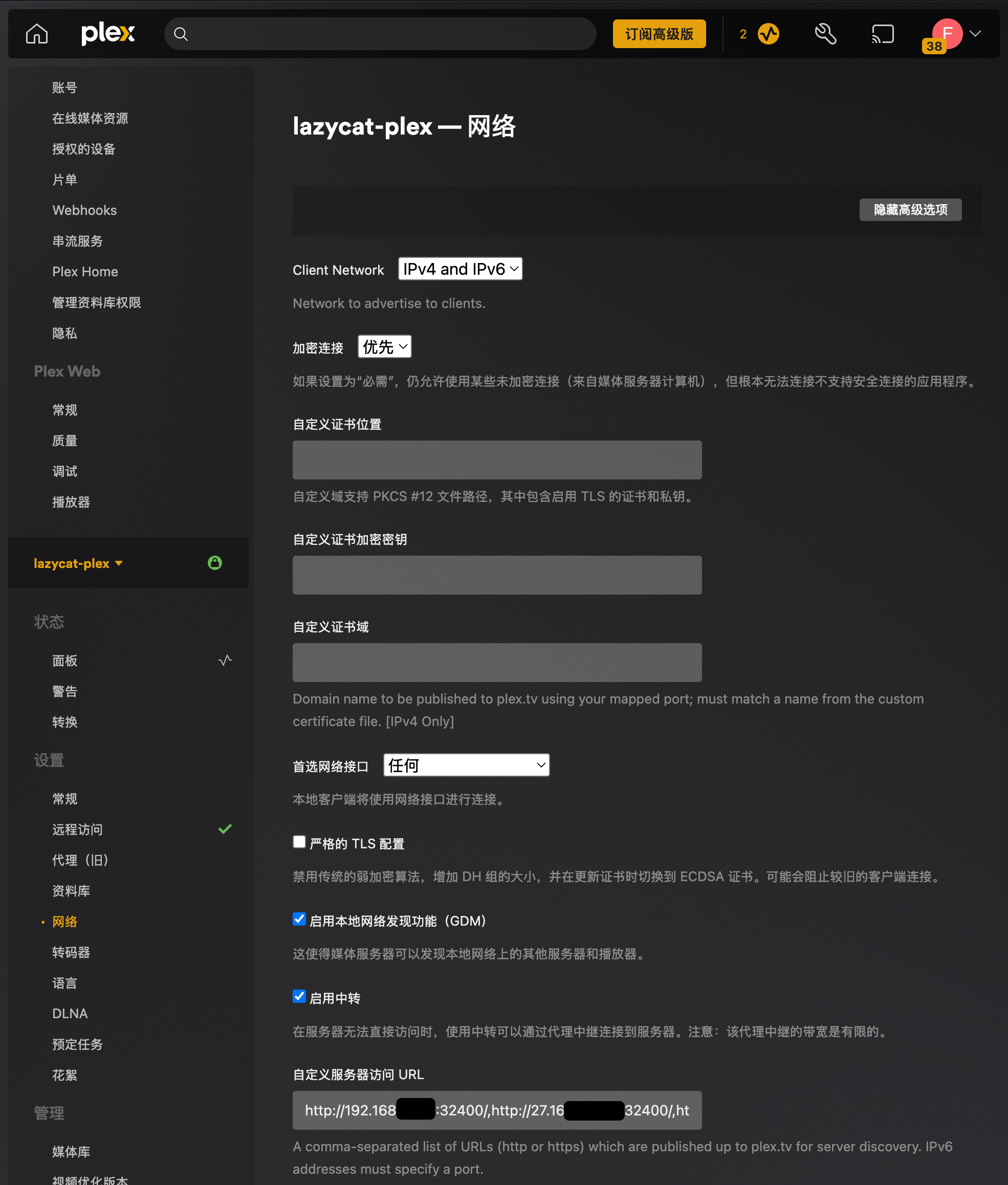1008x1185 pixels.
Task: Open settings via the wrench icon
Action: pyautogui.click(x=825, y=34)
